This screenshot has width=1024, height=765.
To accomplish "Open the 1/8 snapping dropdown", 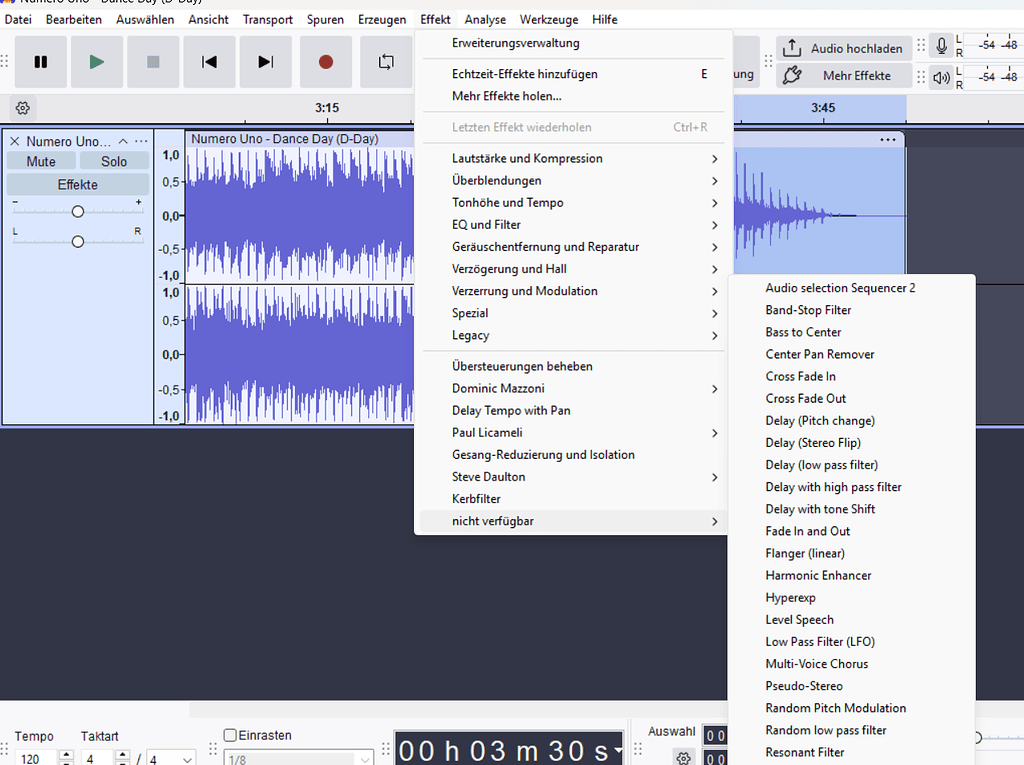I will coord(299,757).
